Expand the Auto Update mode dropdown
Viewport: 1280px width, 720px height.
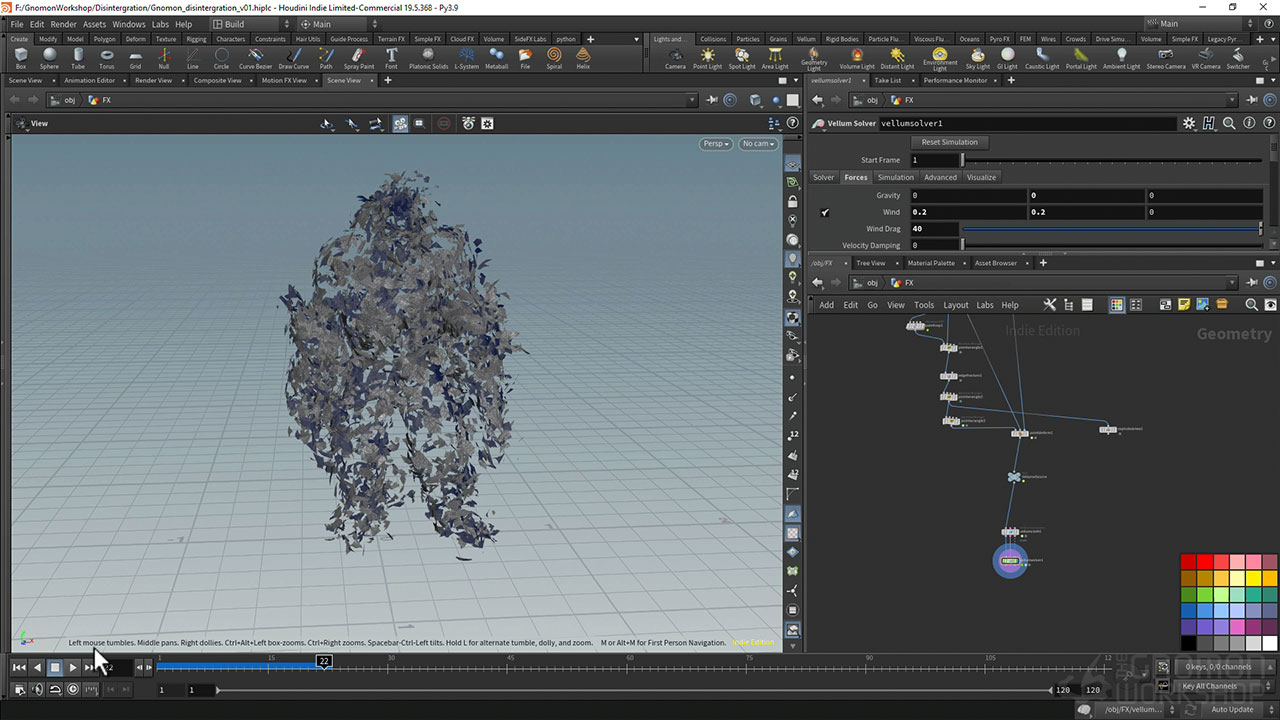pos(1237,709)
